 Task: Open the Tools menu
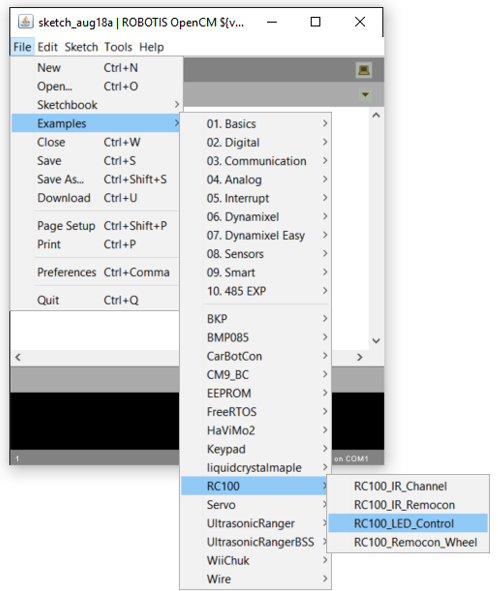point(118,47)
